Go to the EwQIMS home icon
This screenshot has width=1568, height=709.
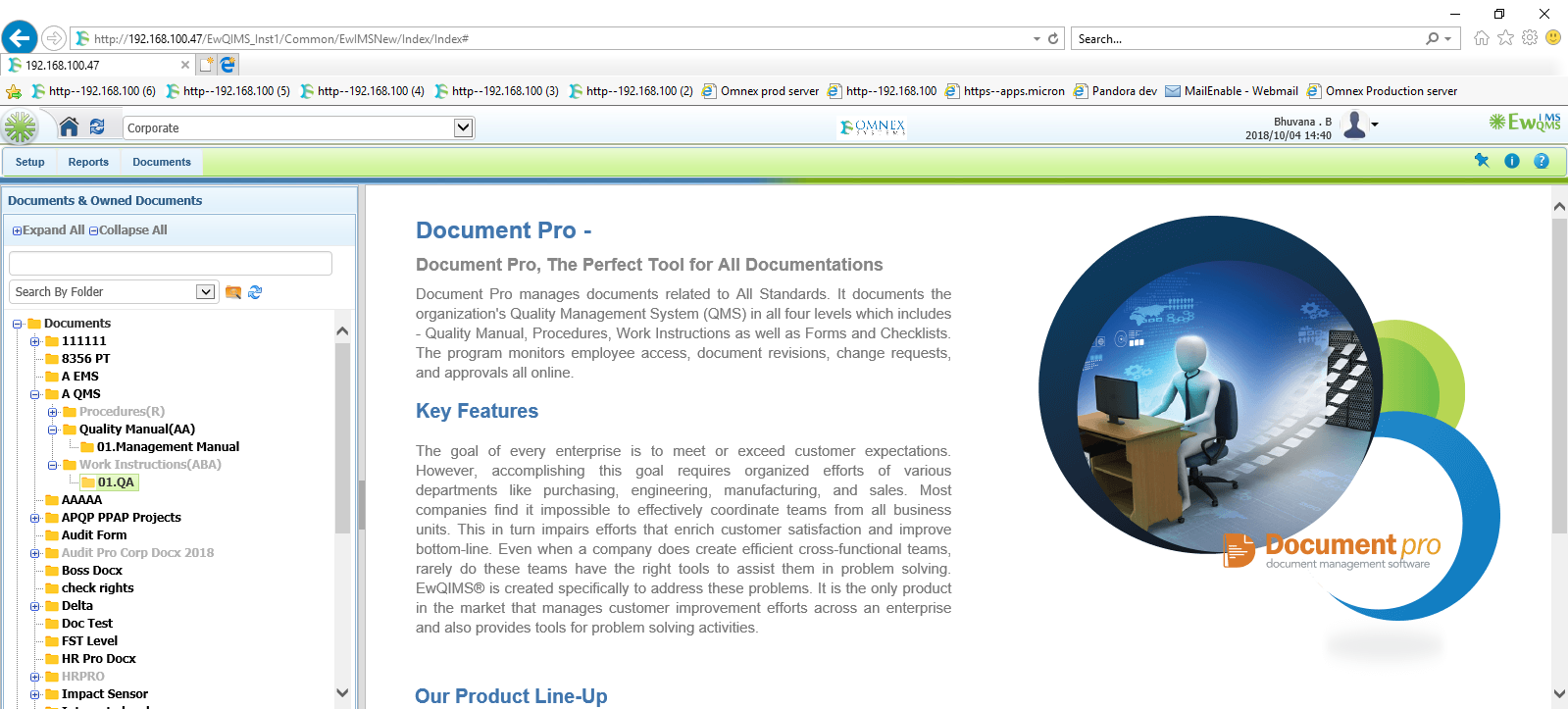click(x=69, y=127)
